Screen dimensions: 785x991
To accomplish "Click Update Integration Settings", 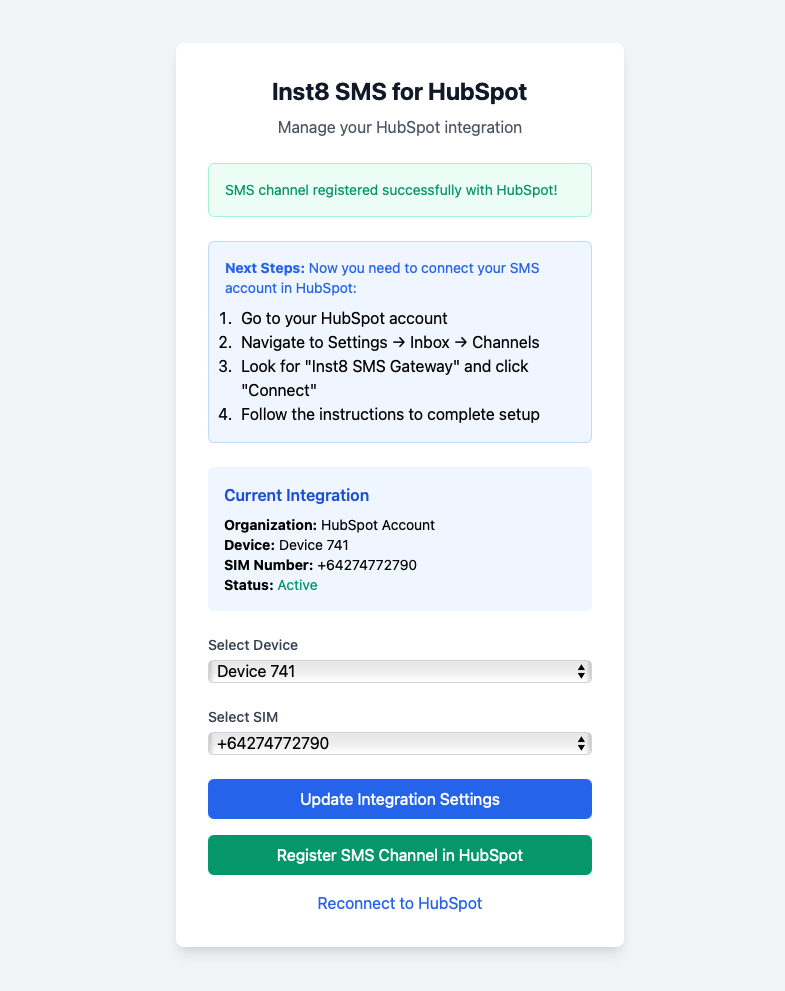I will tap(400, 798).
